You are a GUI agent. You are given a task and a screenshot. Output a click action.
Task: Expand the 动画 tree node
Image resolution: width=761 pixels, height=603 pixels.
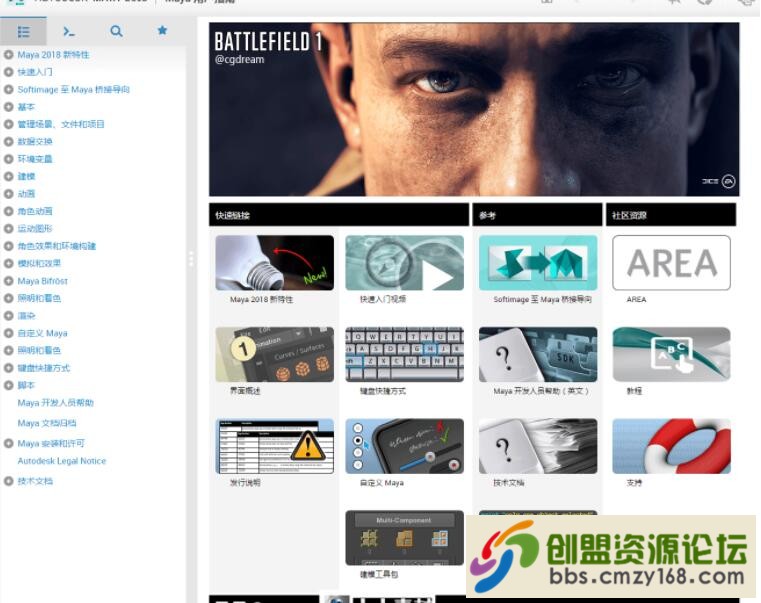8,194
